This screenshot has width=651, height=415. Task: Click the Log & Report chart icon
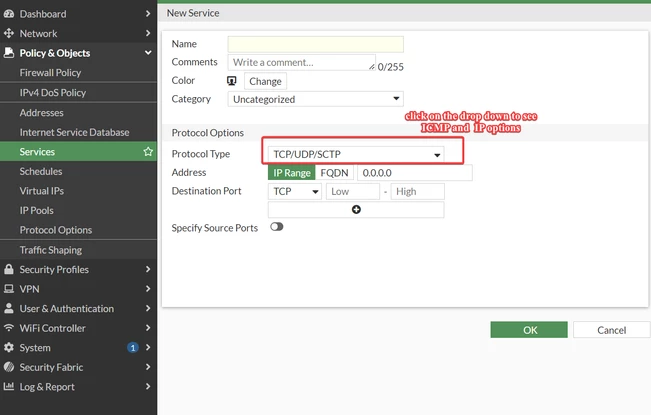tap(9, 386)
